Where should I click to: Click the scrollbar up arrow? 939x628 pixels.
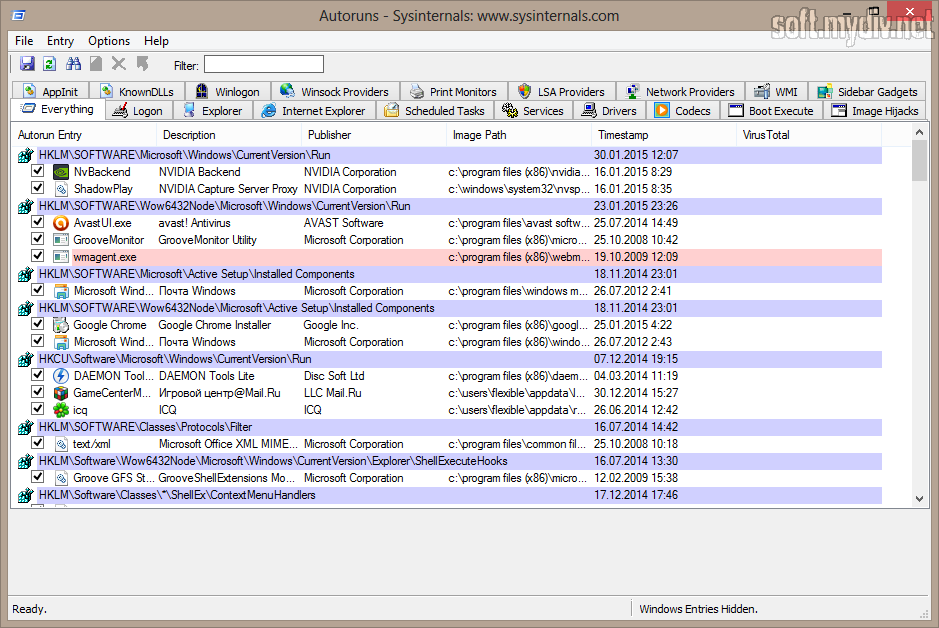(919, 132)
